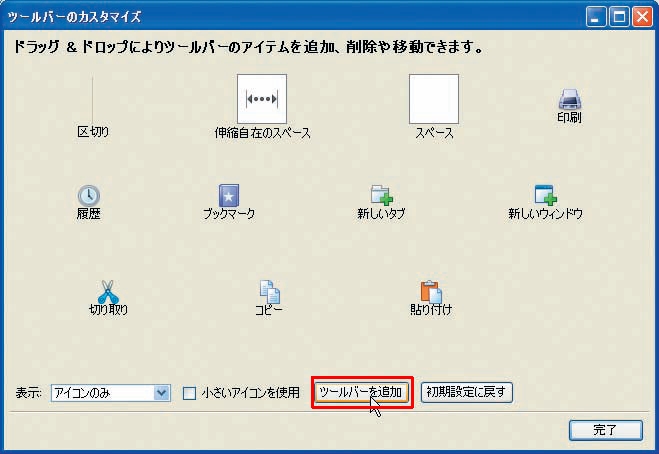Click the 切り取り scissors icon
Screen dimensions: 659x454
pyautogui.click(x=108, y=292)
